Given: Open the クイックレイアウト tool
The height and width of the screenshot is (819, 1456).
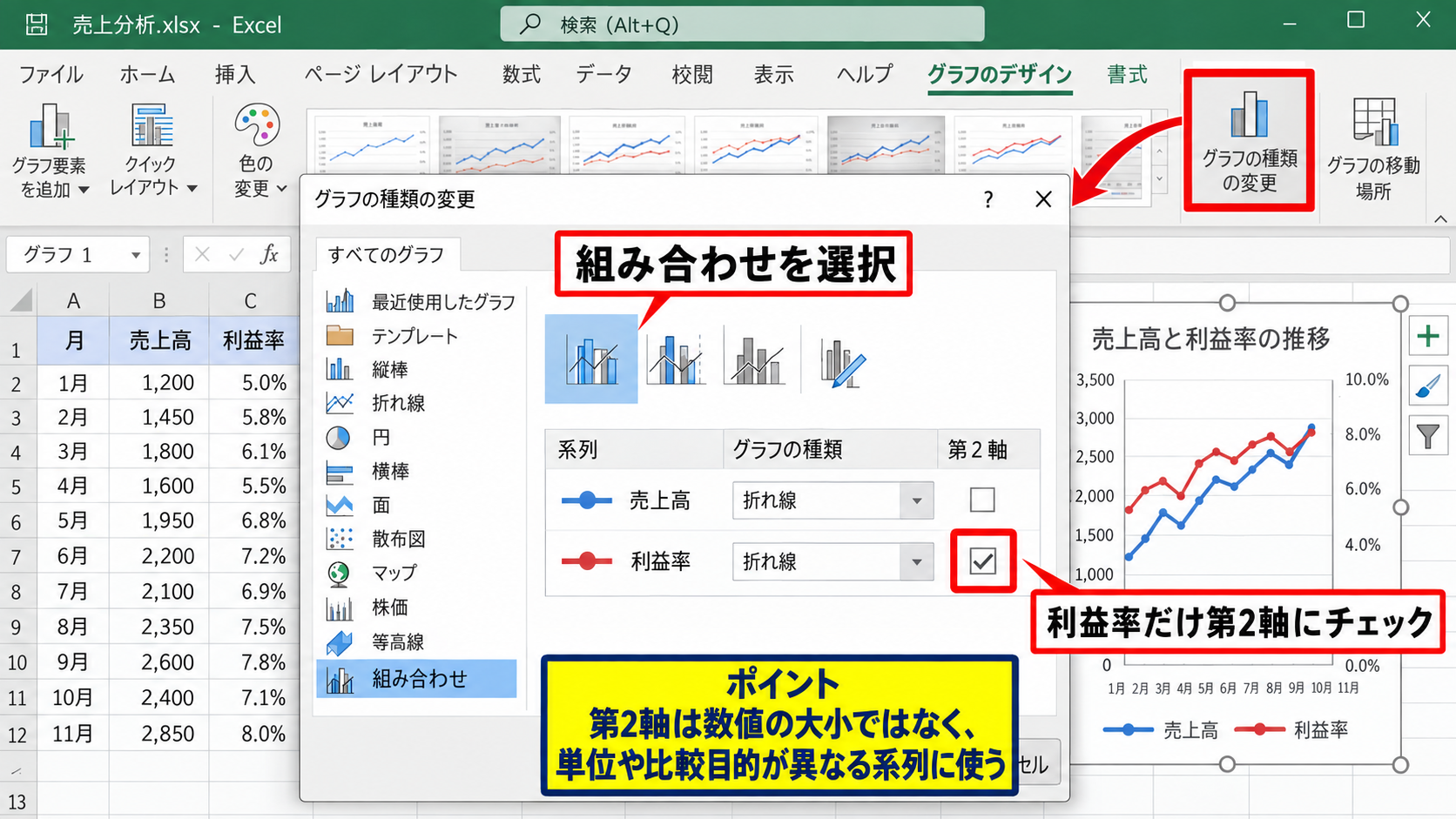Looking at the screenshot, I should [x=152, y=150].
